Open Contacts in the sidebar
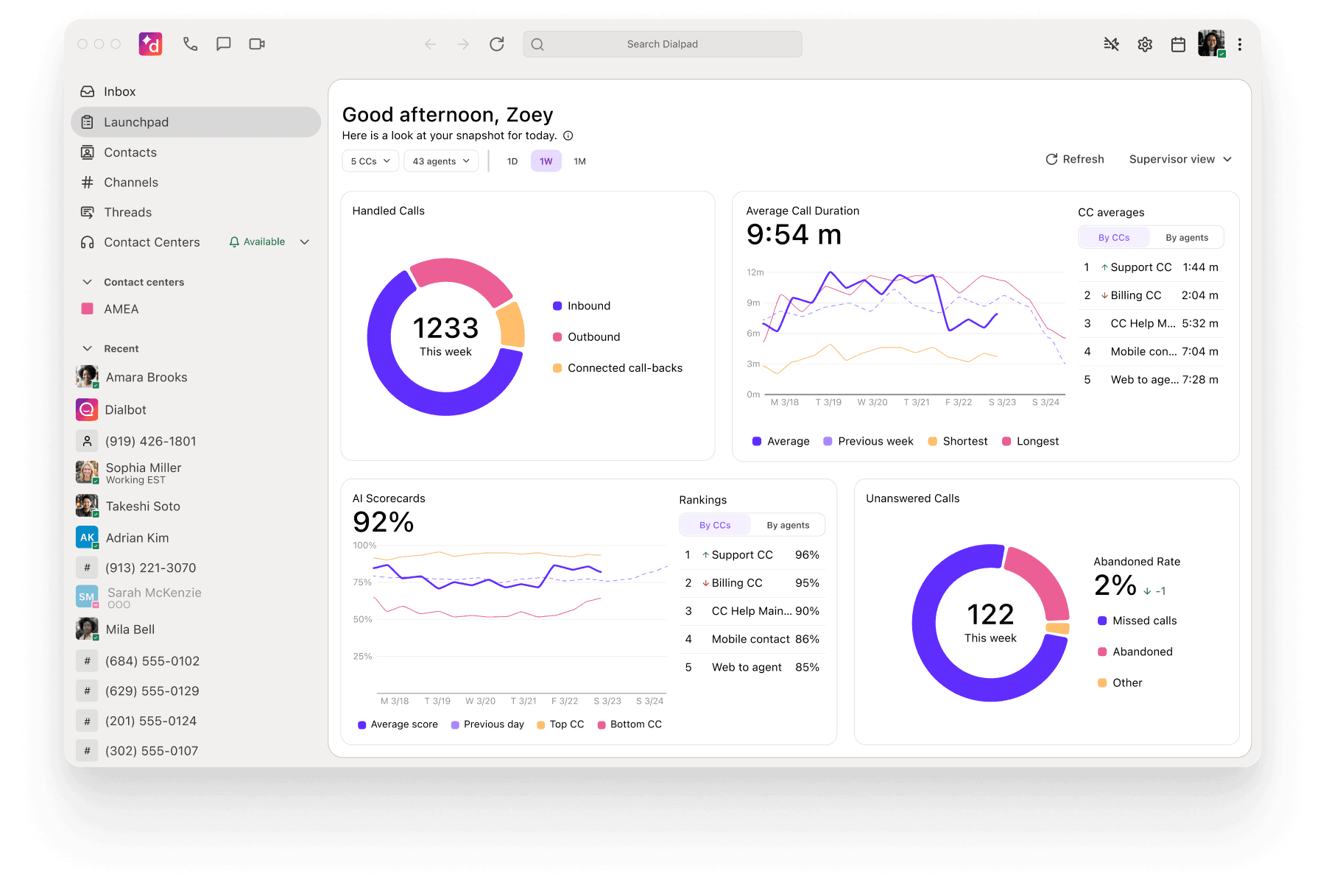The height and width of the screenshot is (896, 1326). point(195,152)
